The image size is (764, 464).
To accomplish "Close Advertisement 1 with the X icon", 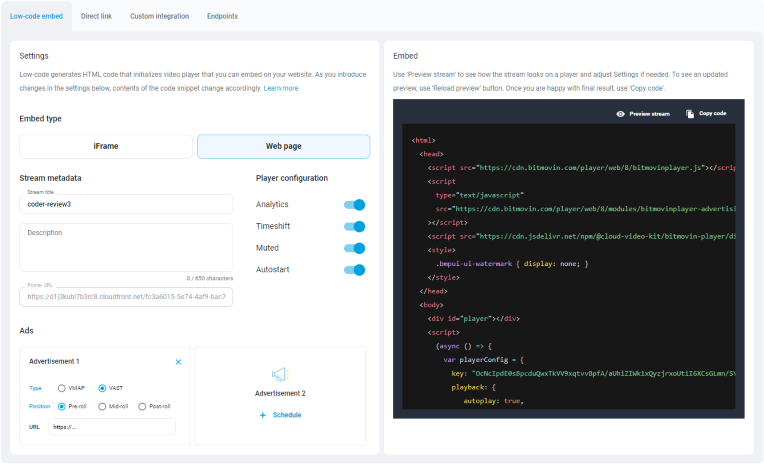I will coord(178,361).
